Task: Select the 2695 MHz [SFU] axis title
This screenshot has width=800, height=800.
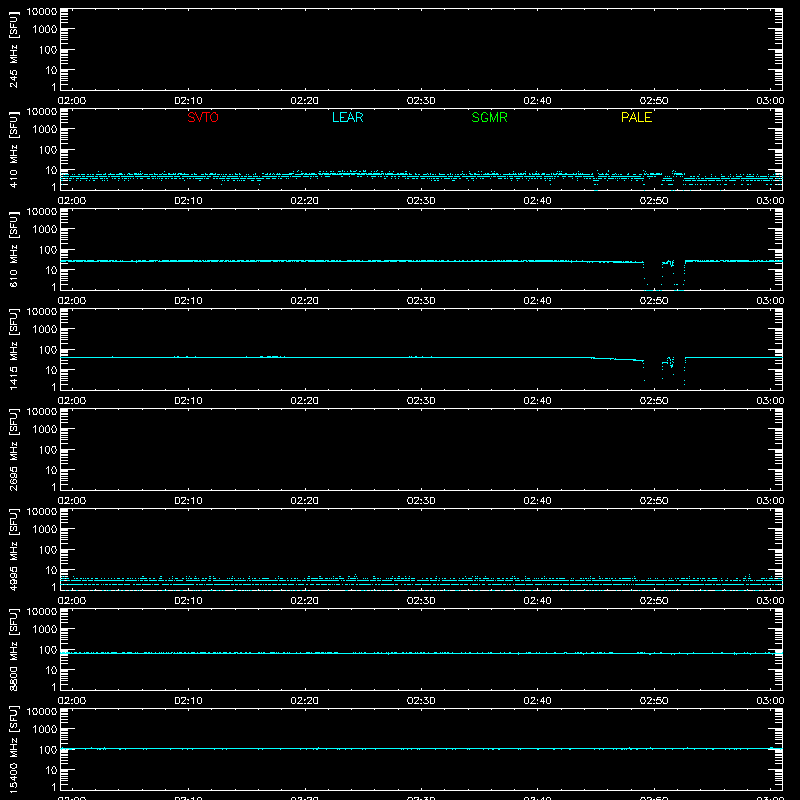Action: [13, 449]
